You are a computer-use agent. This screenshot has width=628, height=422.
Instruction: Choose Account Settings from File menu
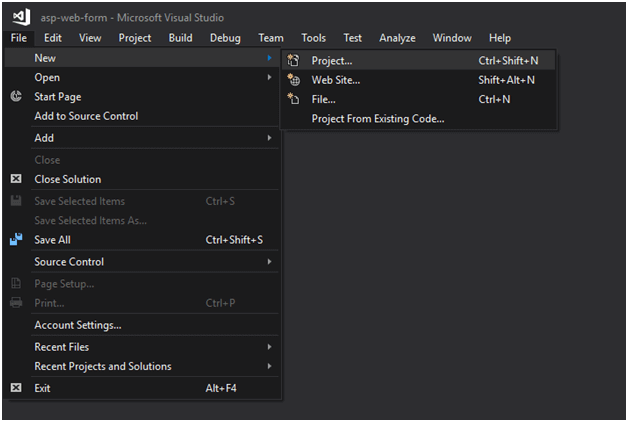[78, 325]
